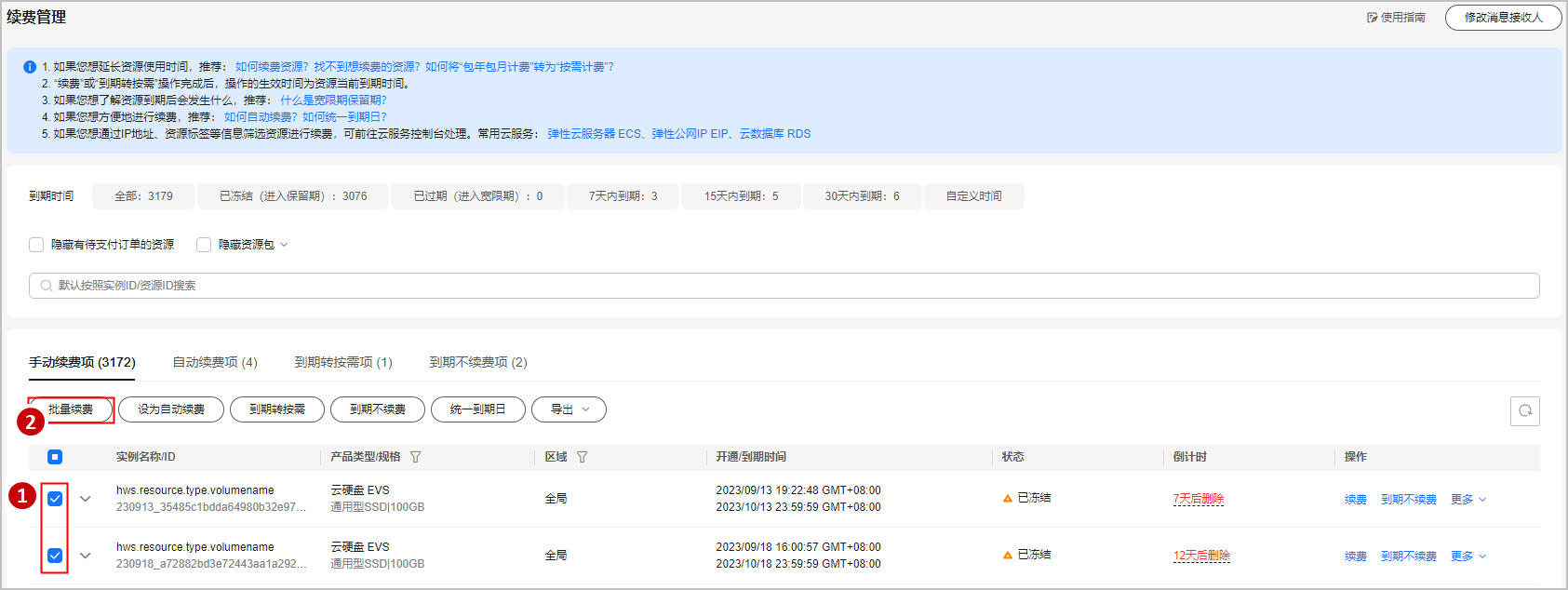
Task: Click the filter icon beside 产品类型/规格
Action: coord(416,457)
